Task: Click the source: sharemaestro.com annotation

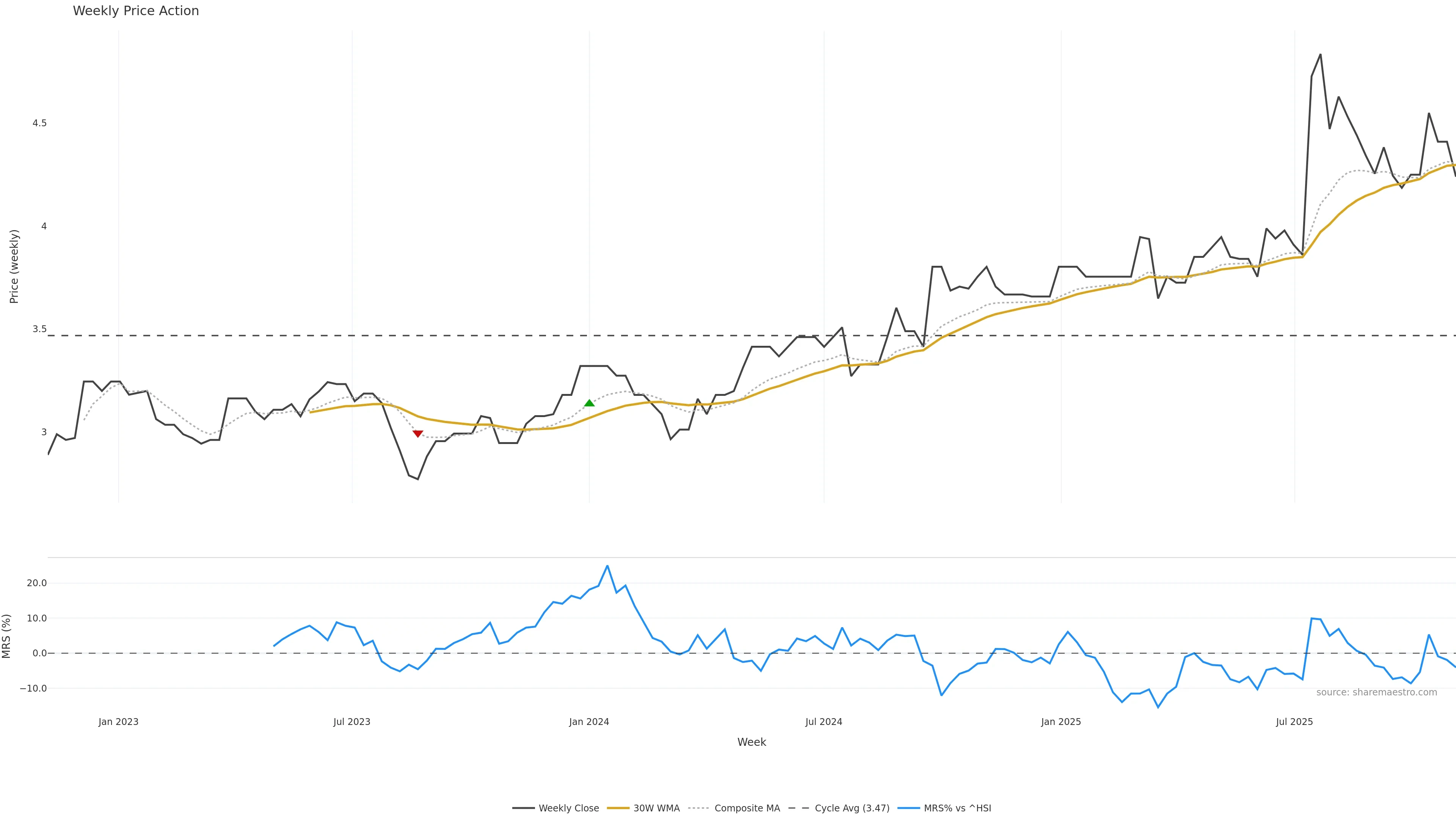Action: coord(1376,692)
